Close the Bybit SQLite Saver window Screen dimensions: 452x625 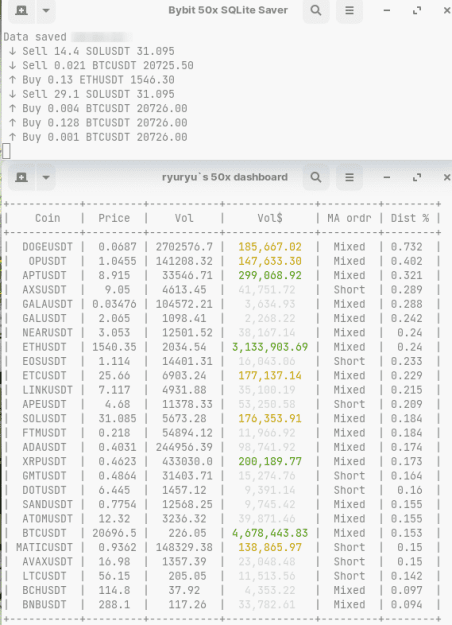point(447,10)
